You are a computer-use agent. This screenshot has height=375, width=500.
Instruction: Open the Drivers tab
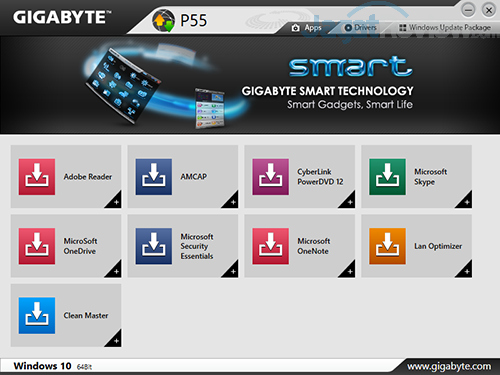pos(360,28)
